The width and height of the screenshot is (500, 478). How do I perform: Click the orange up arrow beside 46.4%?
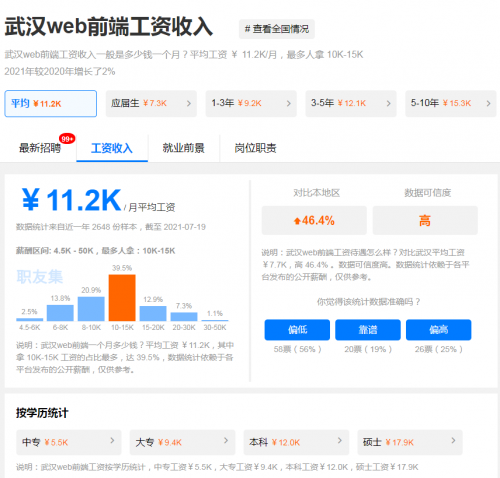[x=297, y=221]
